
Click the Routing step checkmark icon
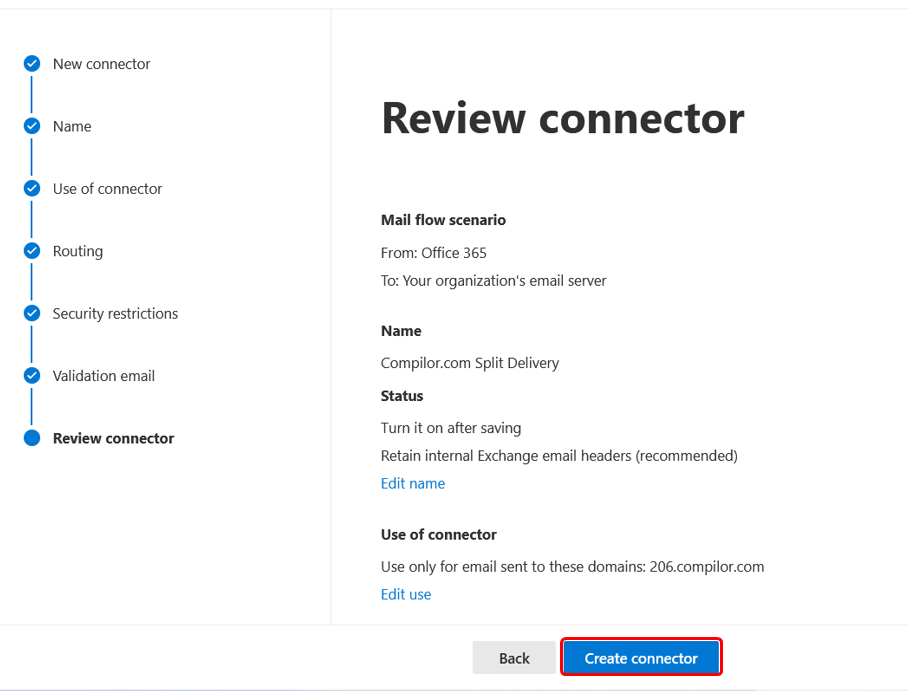pyautogui.click(x=32, y=251)
